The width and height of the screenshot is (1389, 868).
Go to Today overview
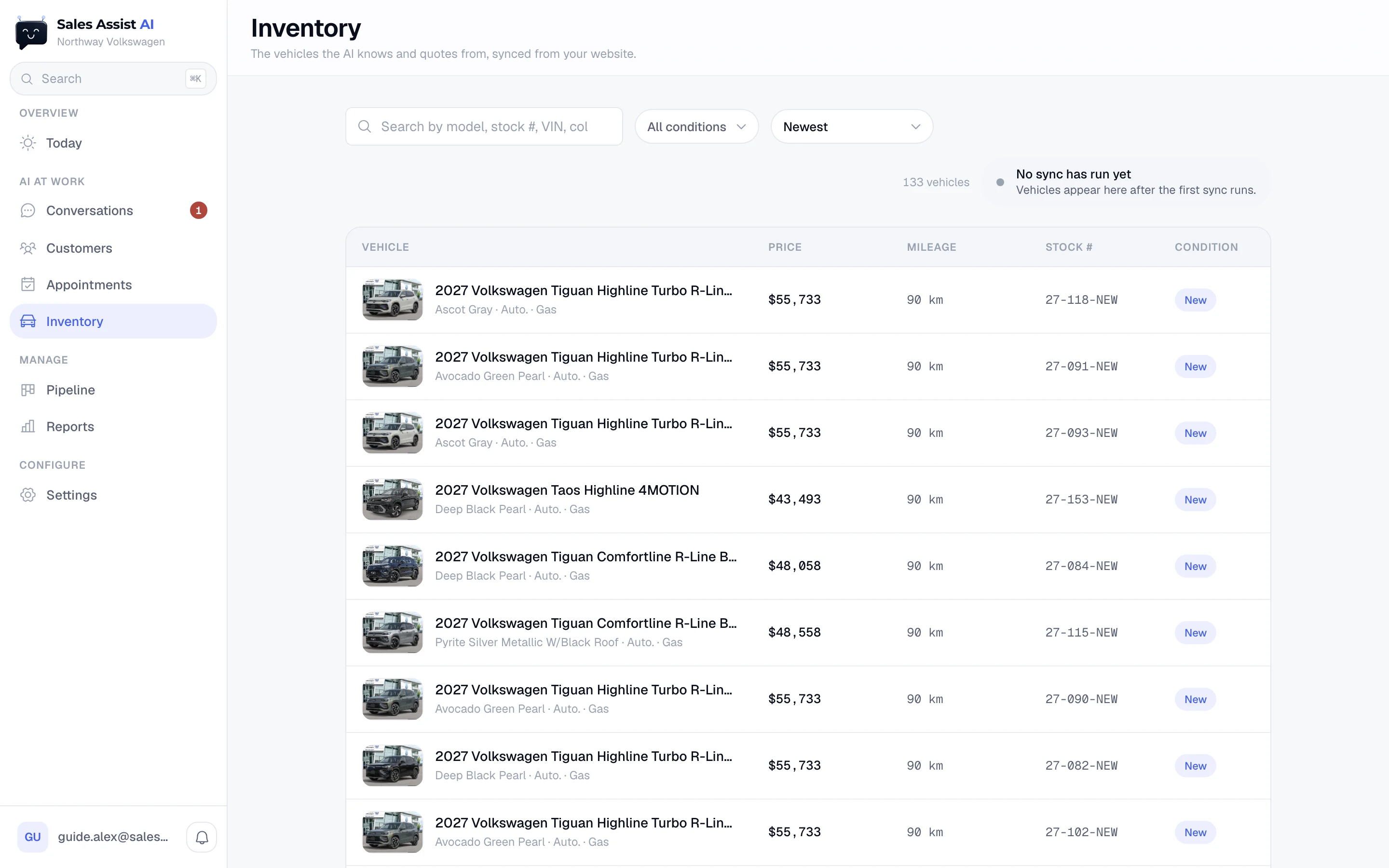113,143
